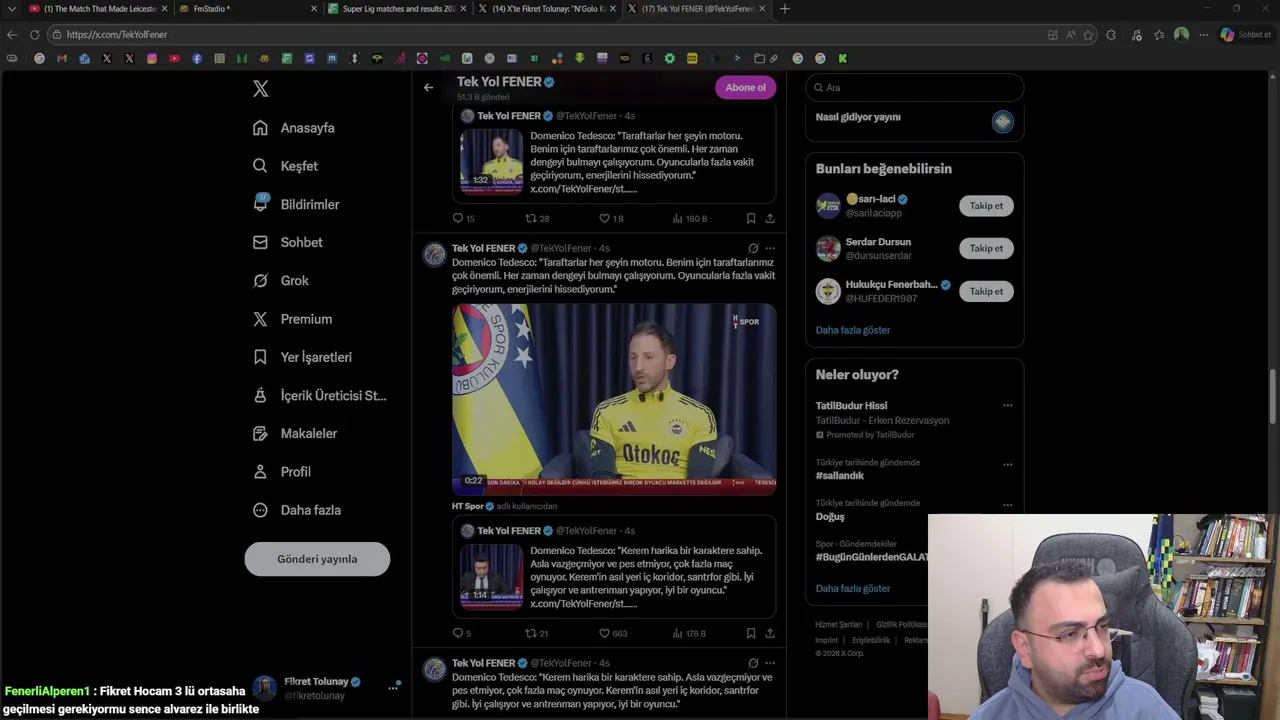
Task: Click the address bar URL
Action: pos(117,34)
